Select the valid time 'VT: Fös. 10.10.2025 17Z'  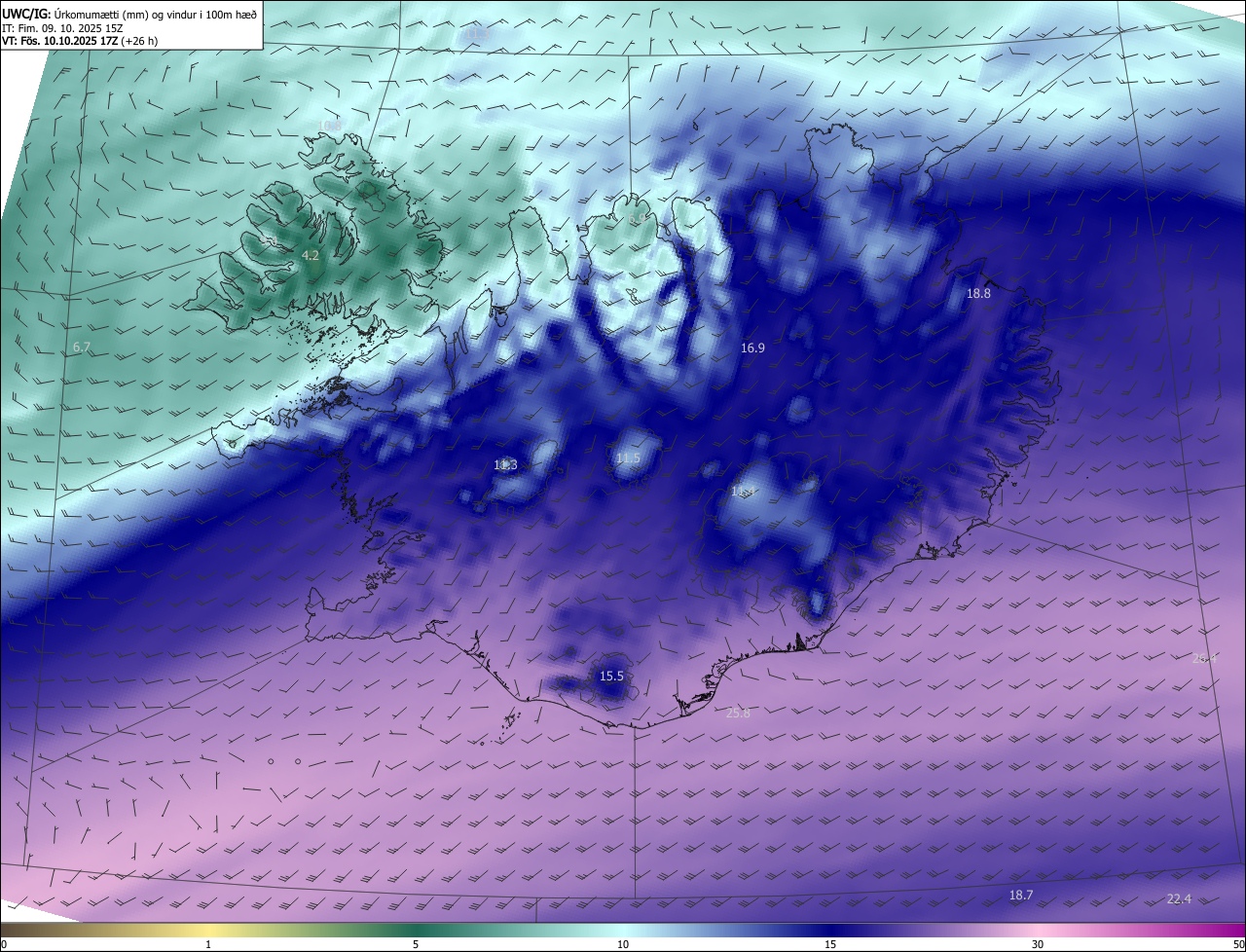point(60,41)
